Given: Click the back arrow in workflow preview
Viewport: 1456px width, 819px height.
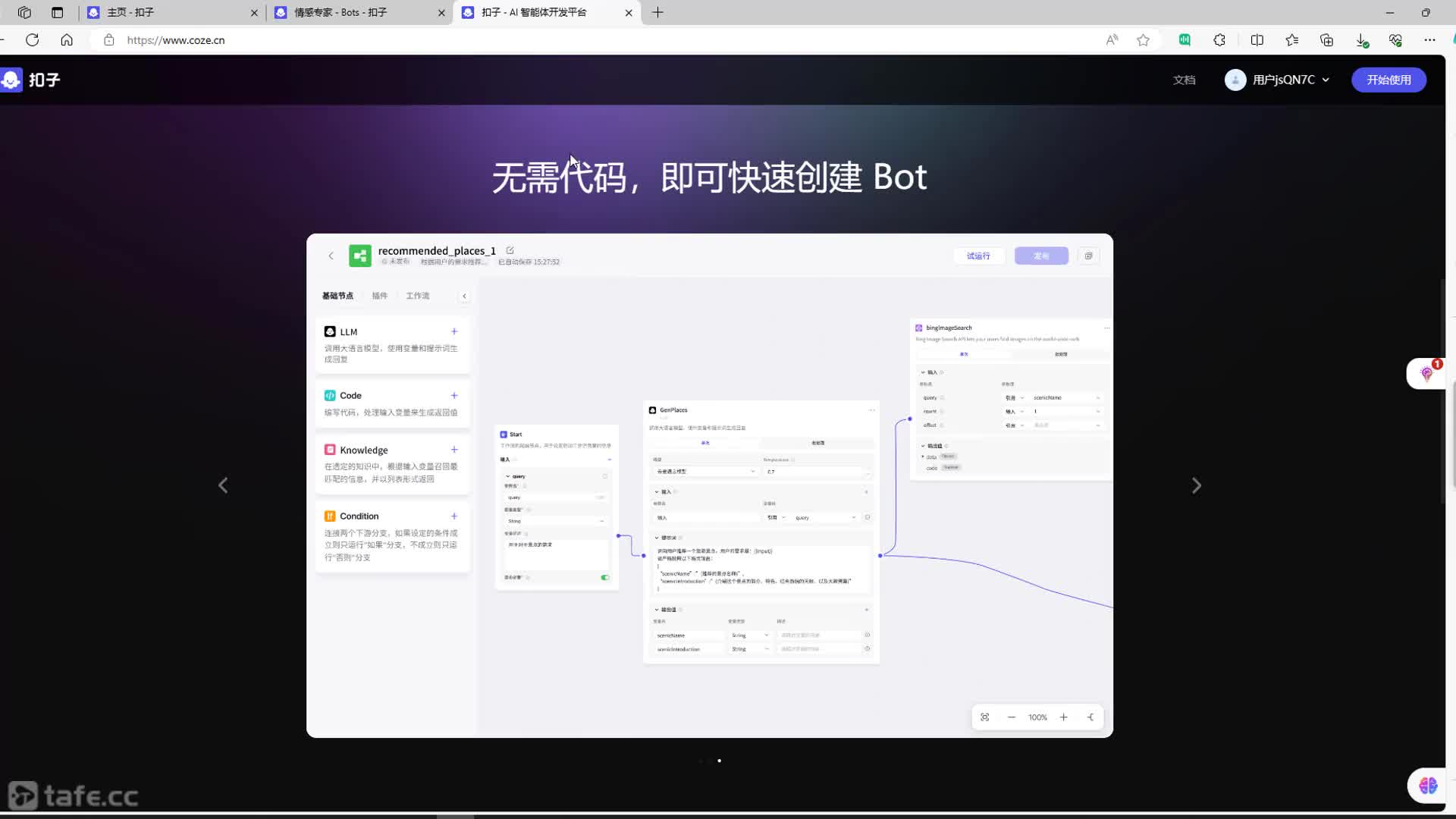Looking at the screenshot, I should (331, 256).
